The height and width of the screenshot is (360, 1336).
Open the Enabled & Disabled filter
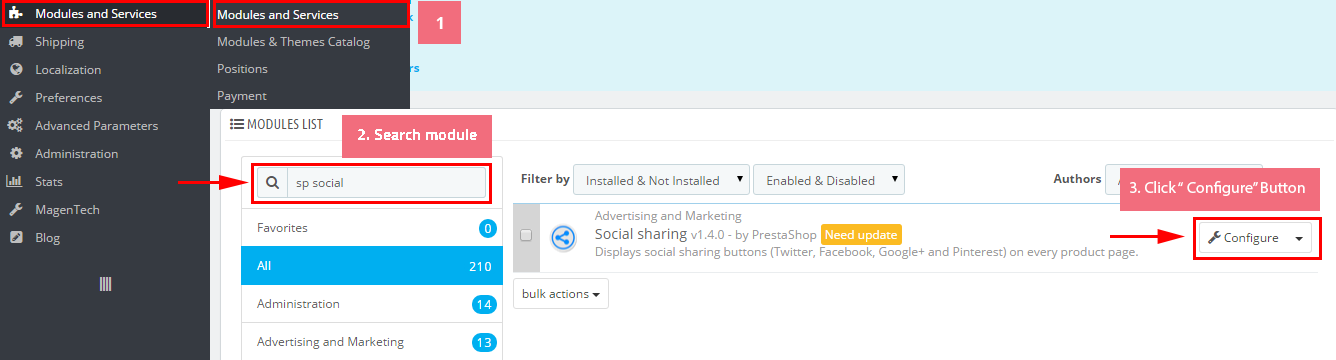[829, 181]
